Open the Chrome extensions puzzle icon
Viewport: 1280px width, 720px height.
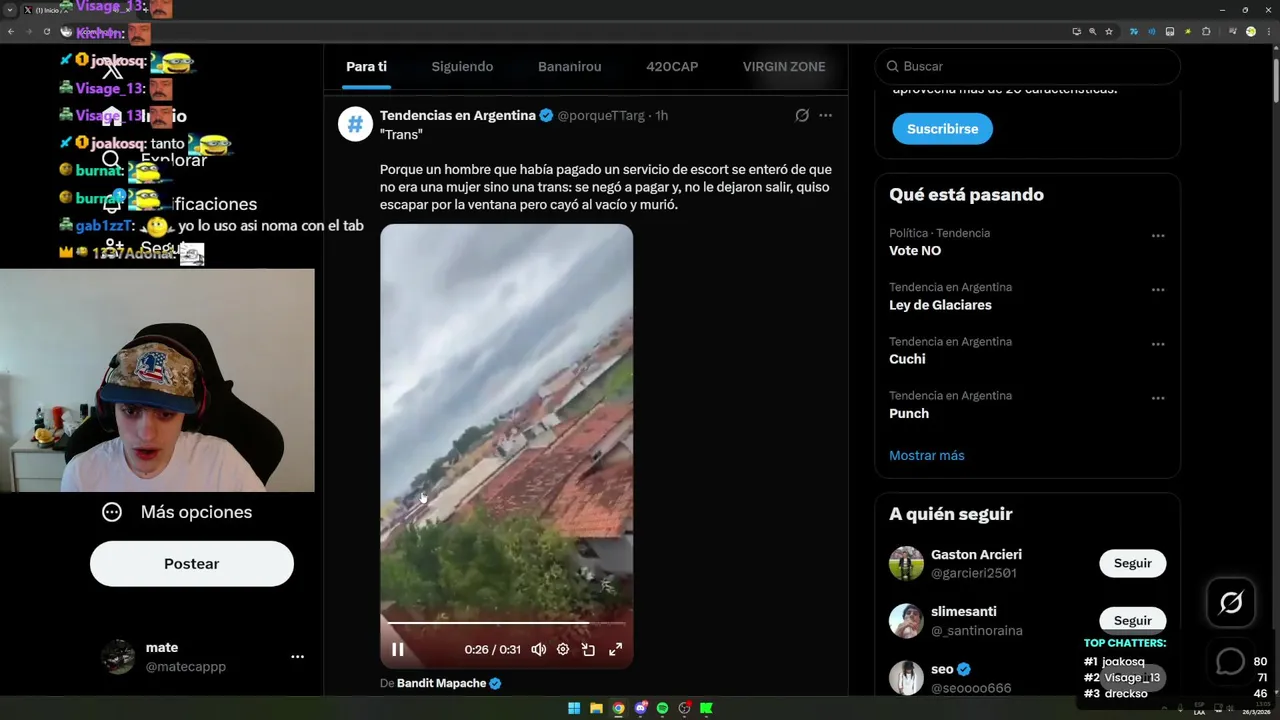(x=1206, y=32)
